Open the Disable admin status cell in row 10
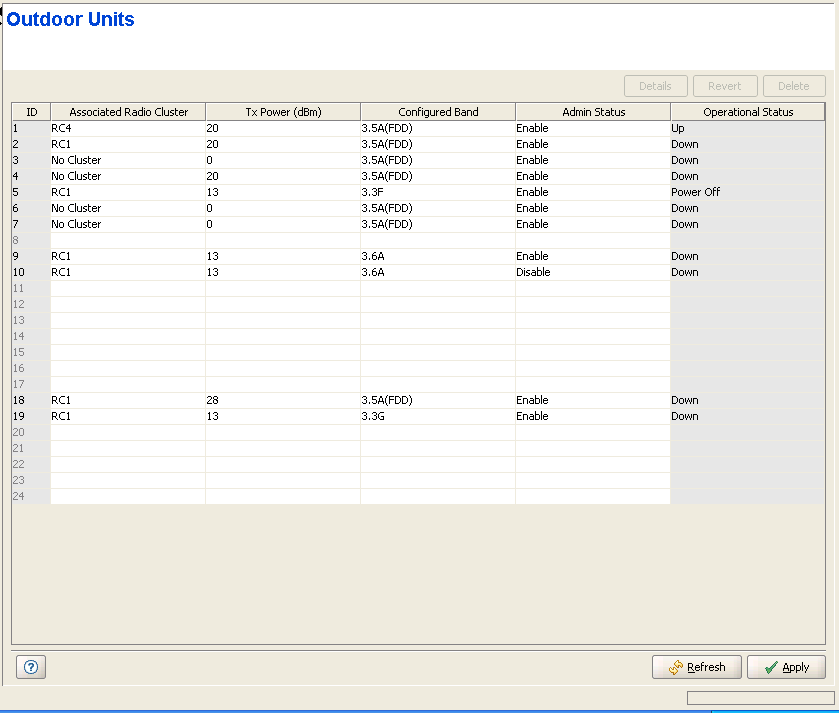Image resolution: width=839 pixels, height=713 pixels. tap(593, 272)
